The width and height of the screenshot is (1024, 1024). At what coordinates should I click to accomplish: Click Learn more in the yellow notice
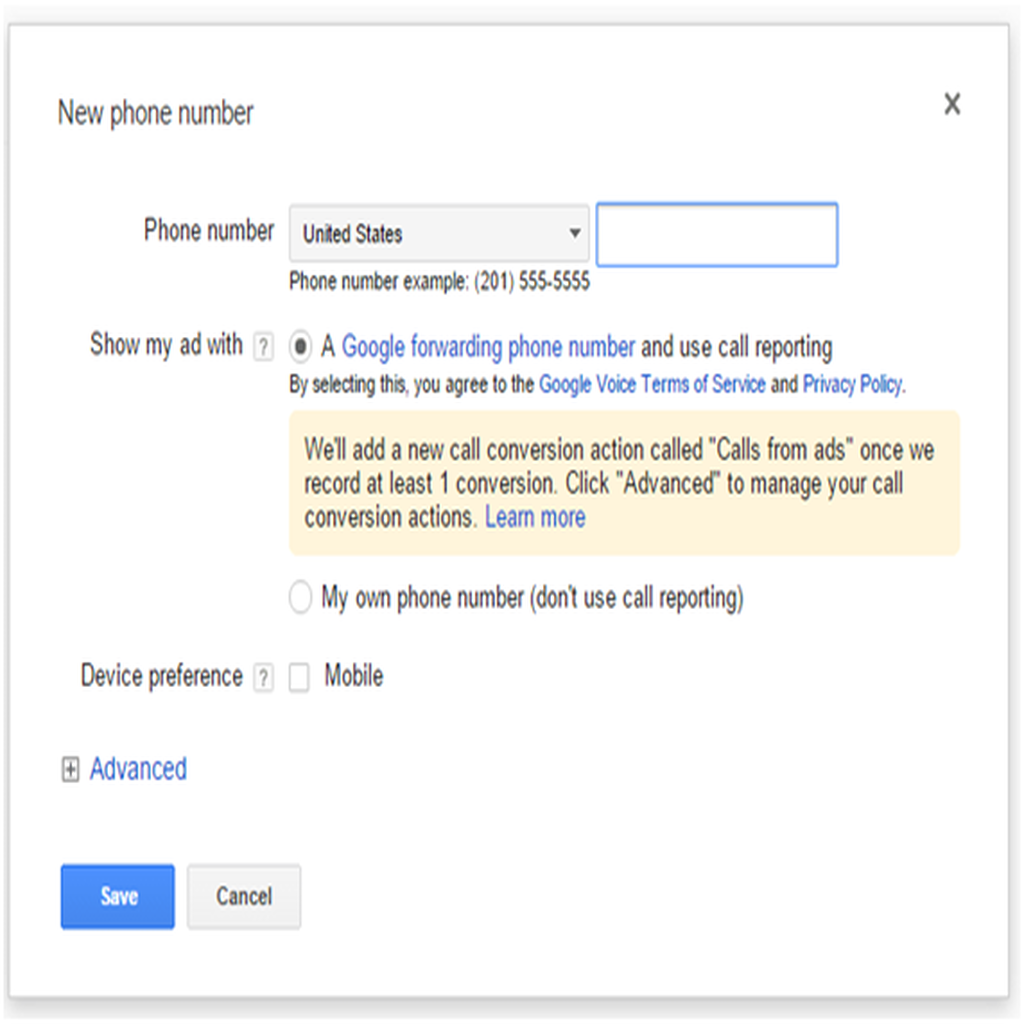tap(535, 517)
